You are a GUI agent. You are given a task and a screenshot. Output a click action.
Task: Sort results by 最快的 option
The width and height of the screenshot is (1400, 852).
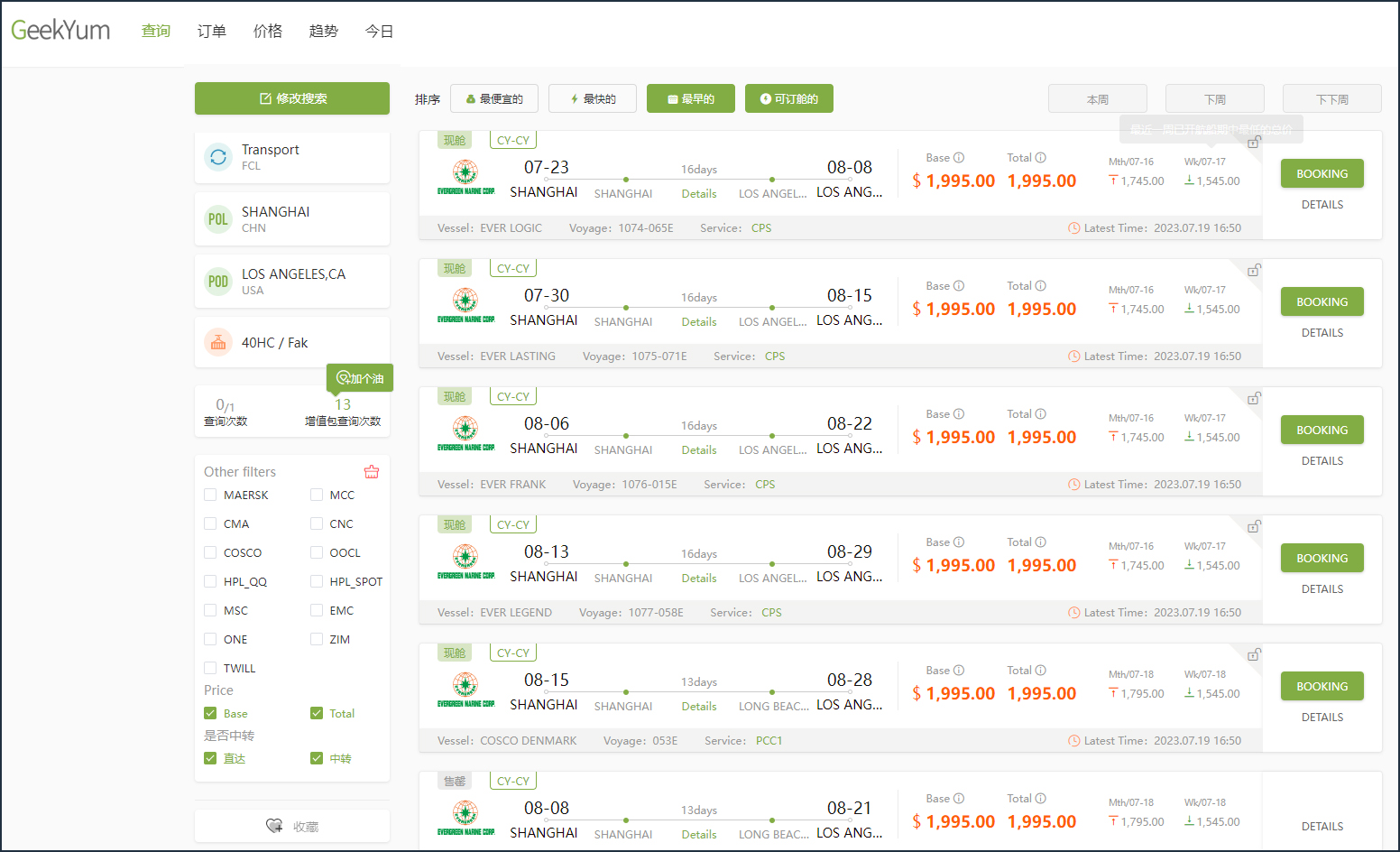[593, 99]
